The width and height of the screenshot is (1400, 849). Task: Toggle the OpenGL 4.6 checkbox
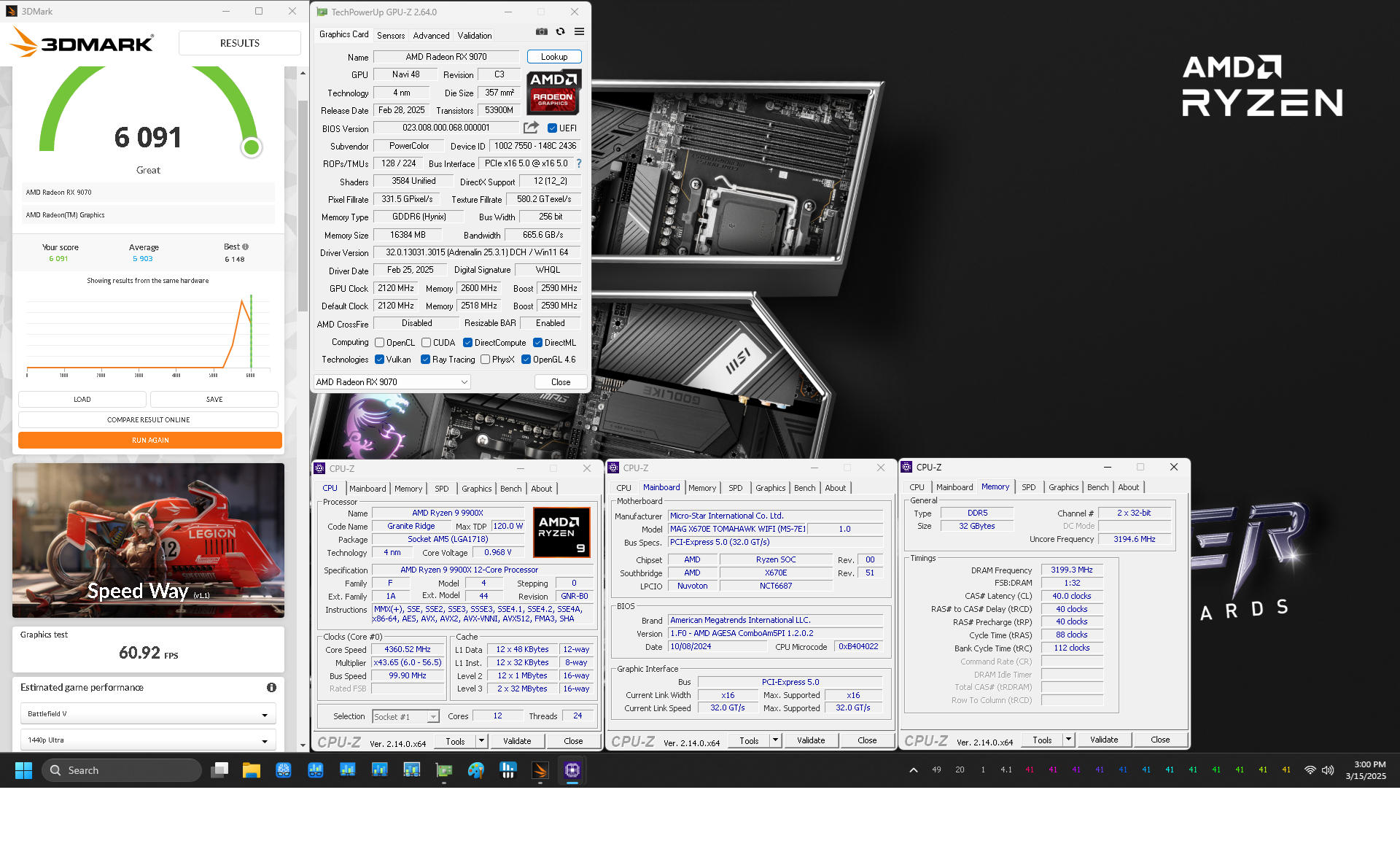coord(526,360)
